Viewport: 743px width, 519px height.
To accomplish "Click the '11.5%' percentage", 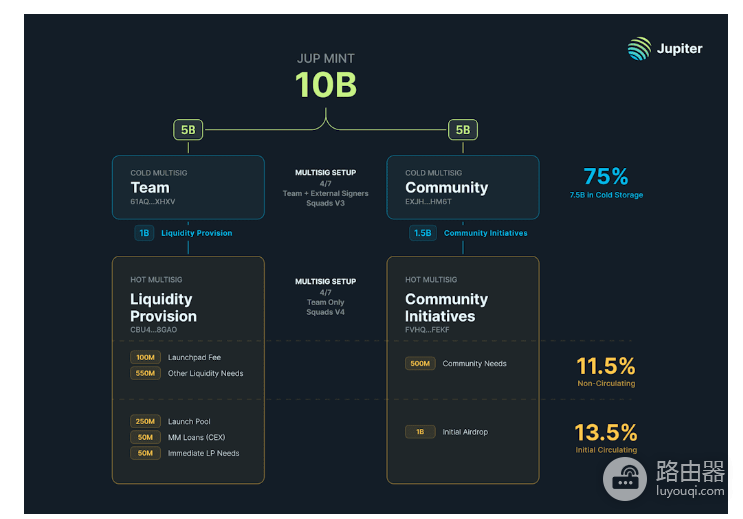I will point(606,366).
